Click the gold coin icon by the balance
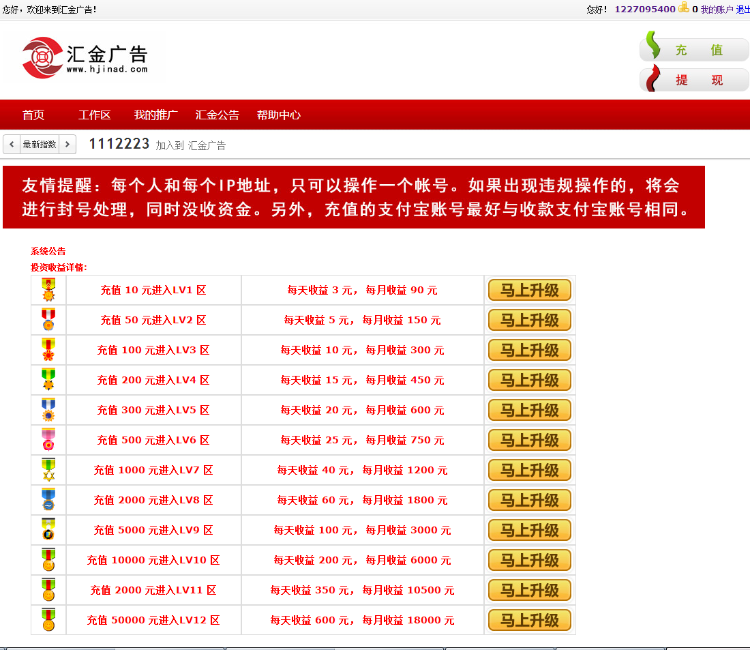Image resolution: width=750 pixels, height=650 pixels. coord(684,7)
